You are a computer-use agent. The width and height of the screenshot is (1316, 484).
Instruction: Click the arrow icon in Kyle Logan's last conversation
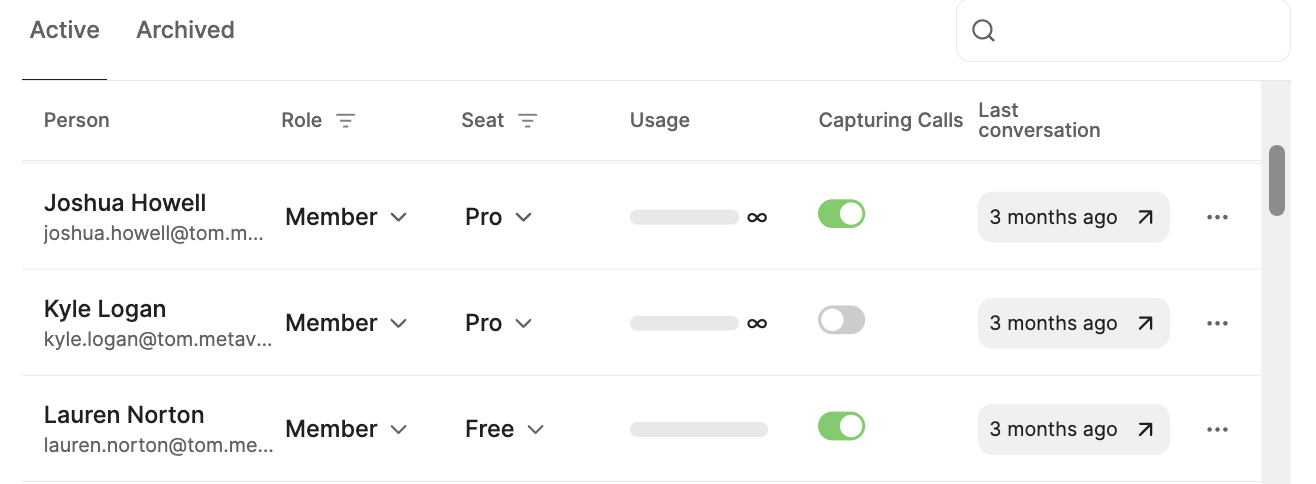pos(1146,323)
